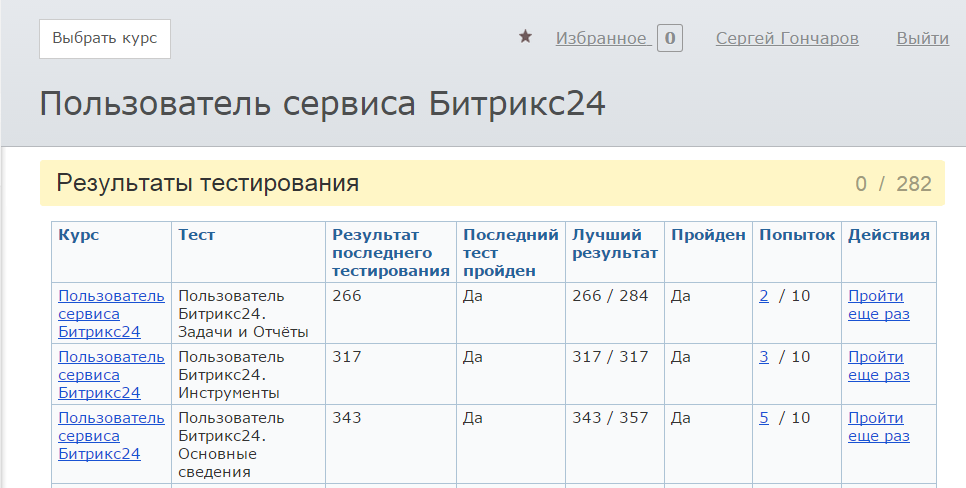Open attempts link 3 in Инструменты row

click(764, 357)
